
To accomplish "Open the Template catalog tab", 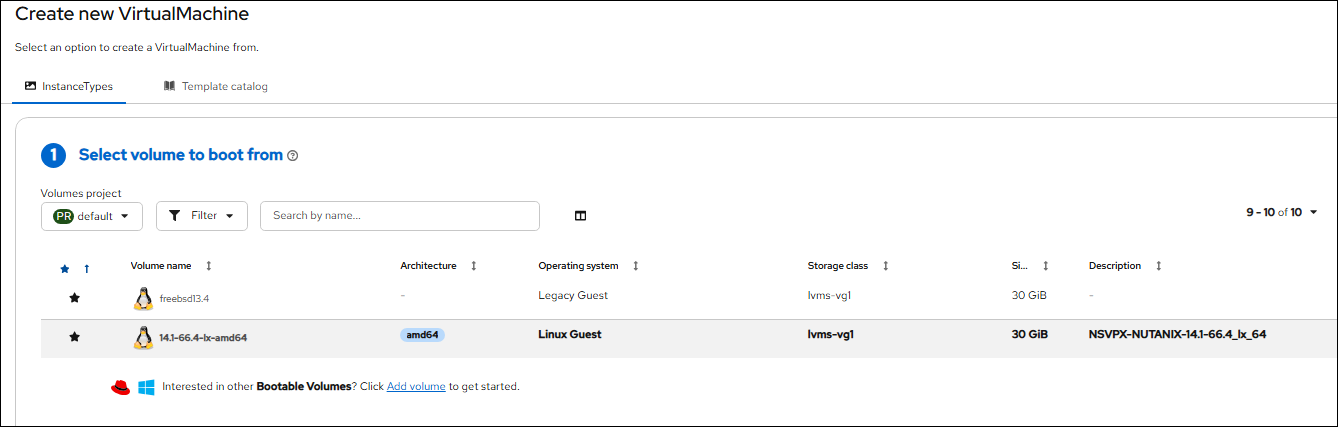I will pyautogui.click(x=216, y=86).
